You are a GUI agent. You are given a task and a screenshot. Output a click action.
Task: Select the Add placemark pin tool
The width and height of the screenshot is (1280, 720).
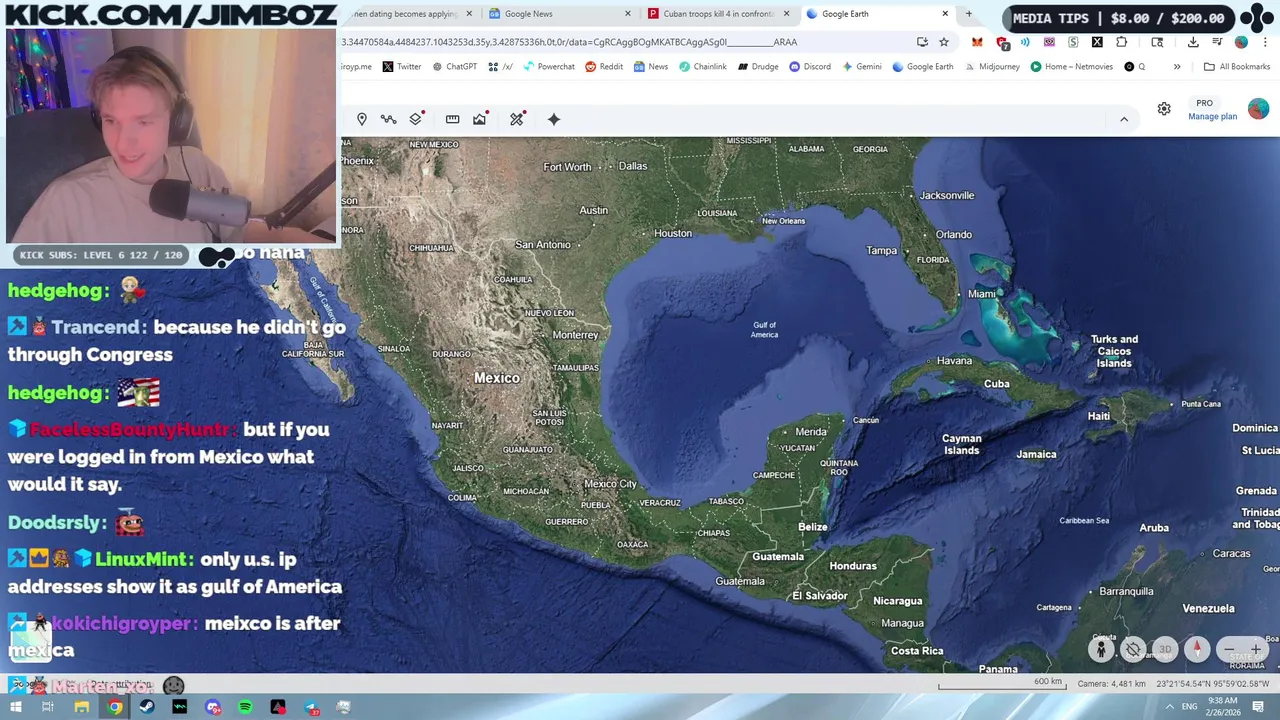[x=362, y=119]
